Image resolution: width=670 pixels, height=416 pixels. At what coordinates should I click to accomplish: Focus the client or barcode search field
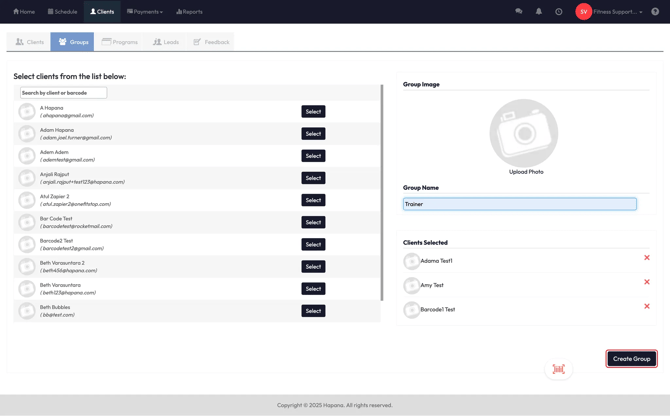click(x=63, y=93)
